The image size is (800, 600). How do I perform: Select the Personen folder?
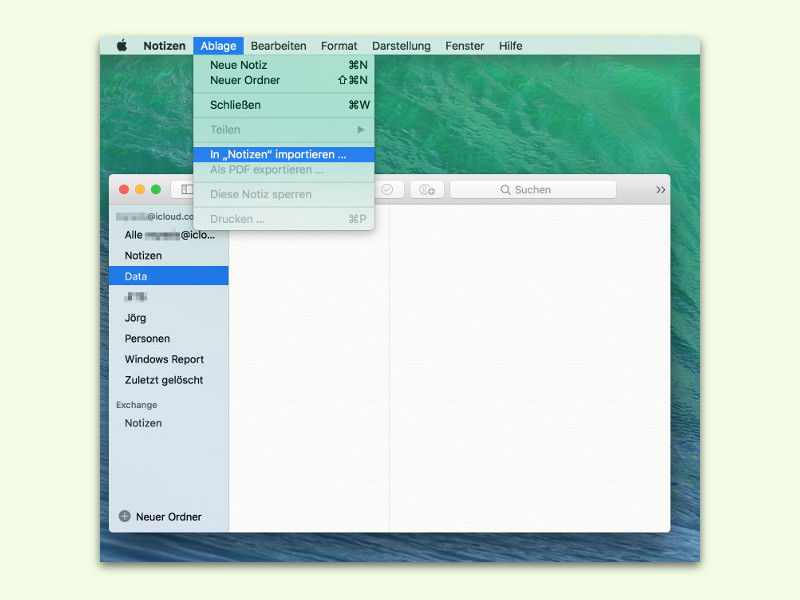coord(169,339)
